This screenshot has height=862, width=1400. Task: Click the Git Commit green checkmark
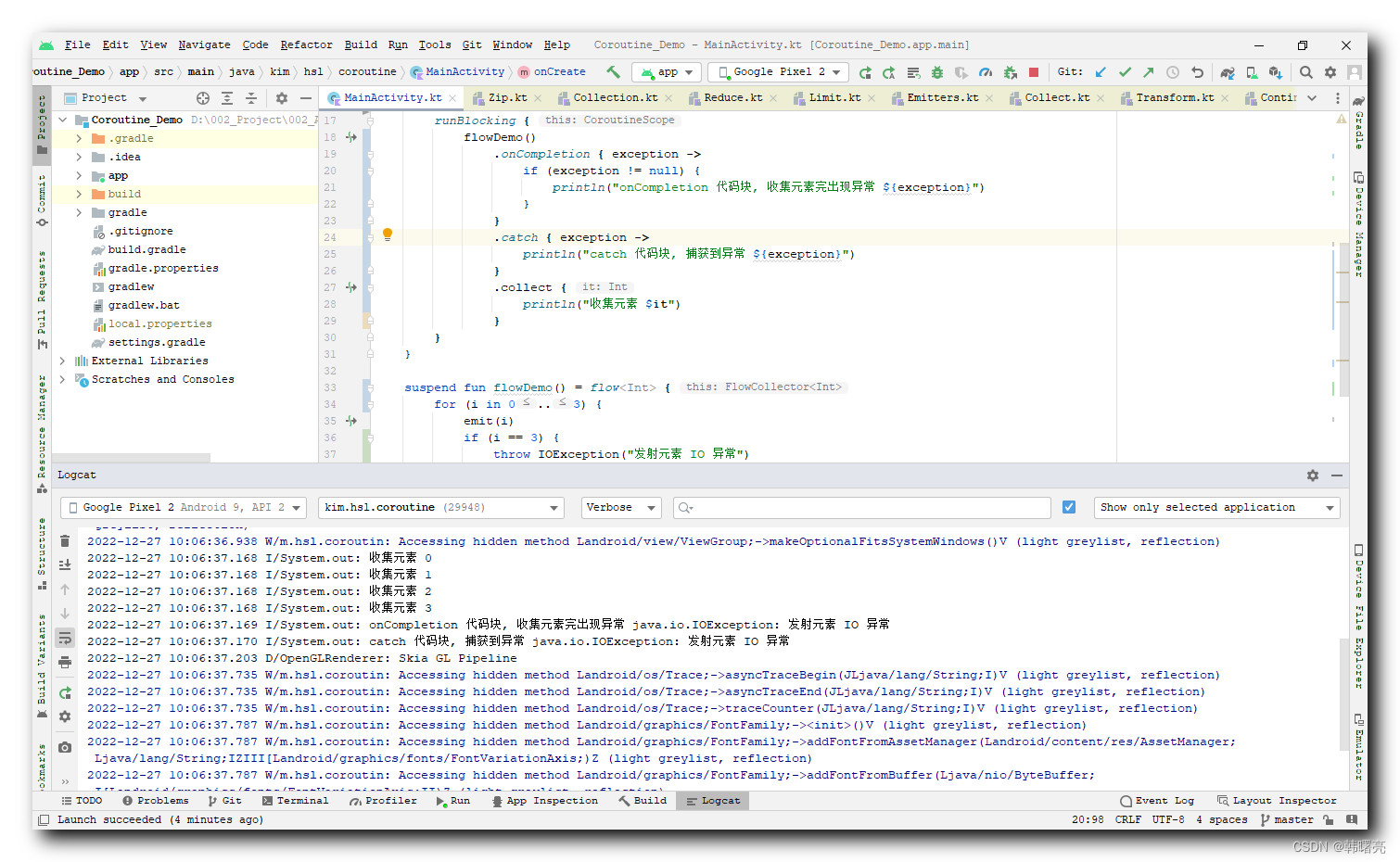[1125, 72]
